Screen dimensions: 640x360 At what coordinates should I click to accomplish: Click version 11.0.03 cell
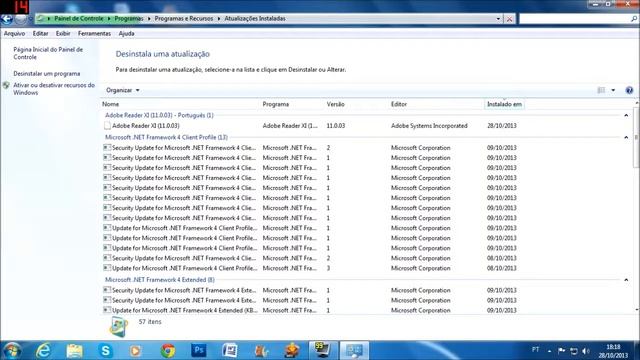click(x=336, y=126)
